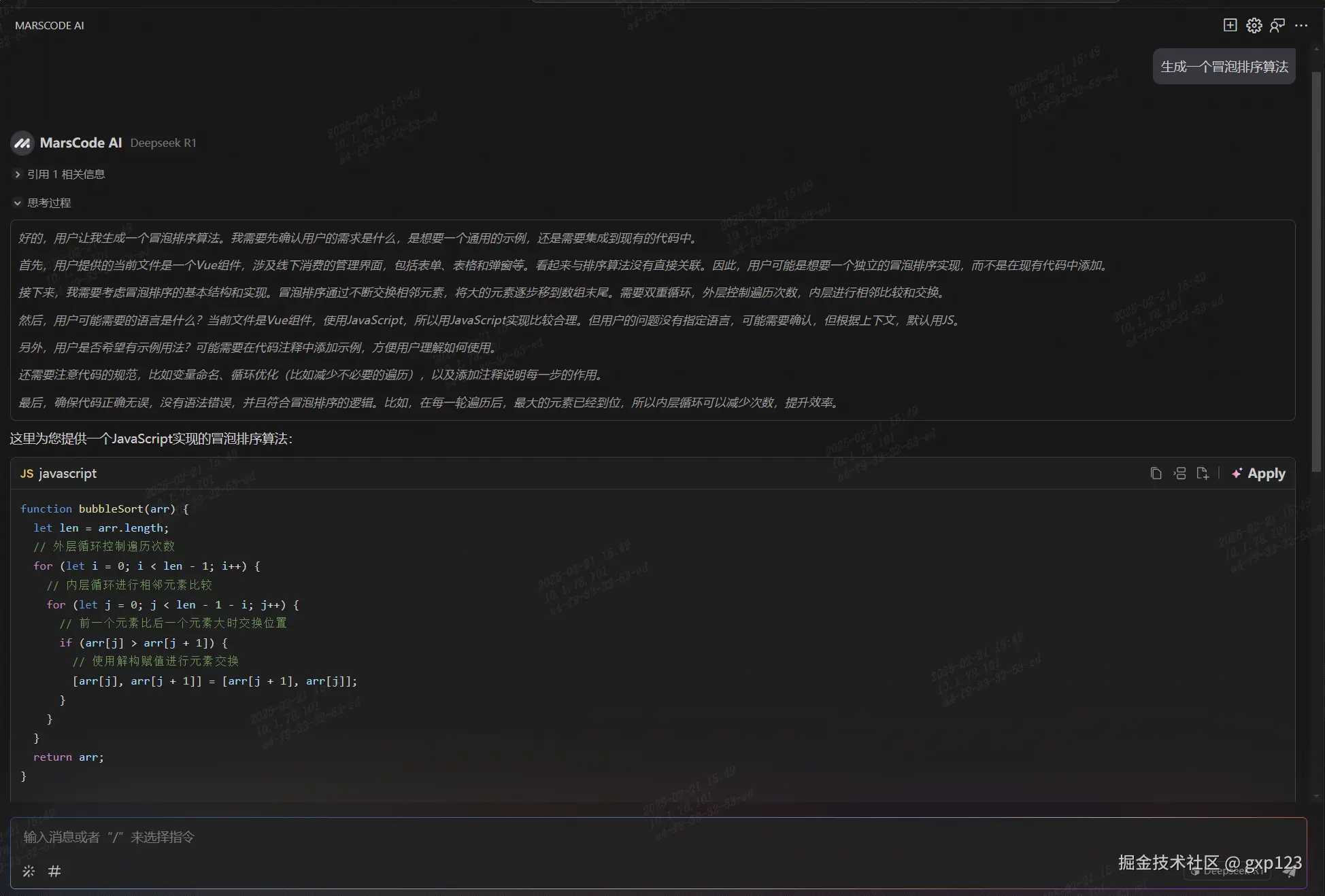The height and width of the screenshot is (896, 1325).
Task: Click the vertical chat scrollbar
Action: coord(1316,272)
